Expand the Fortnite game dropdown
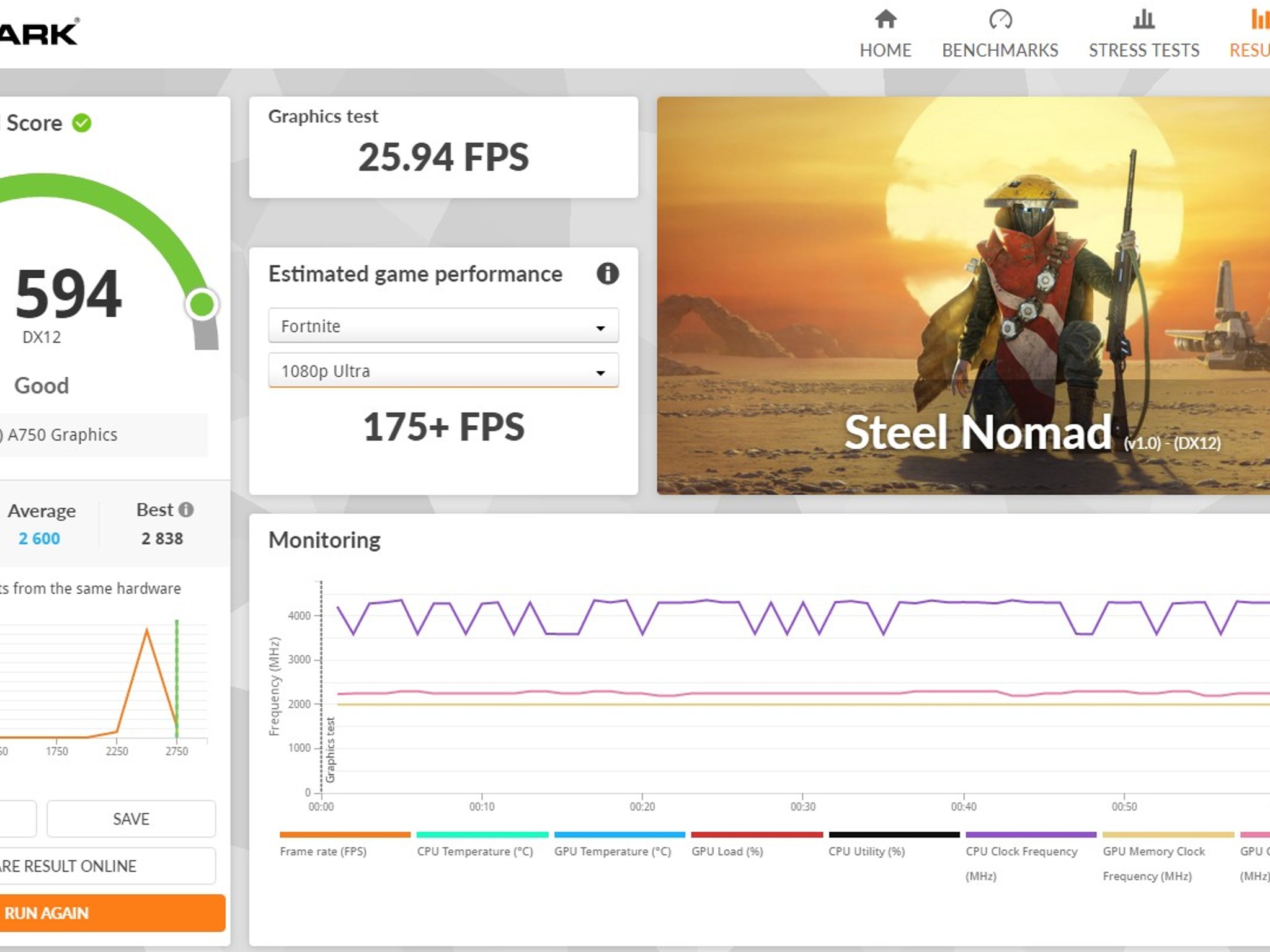The image size is (1270, 952). [443, 325]
